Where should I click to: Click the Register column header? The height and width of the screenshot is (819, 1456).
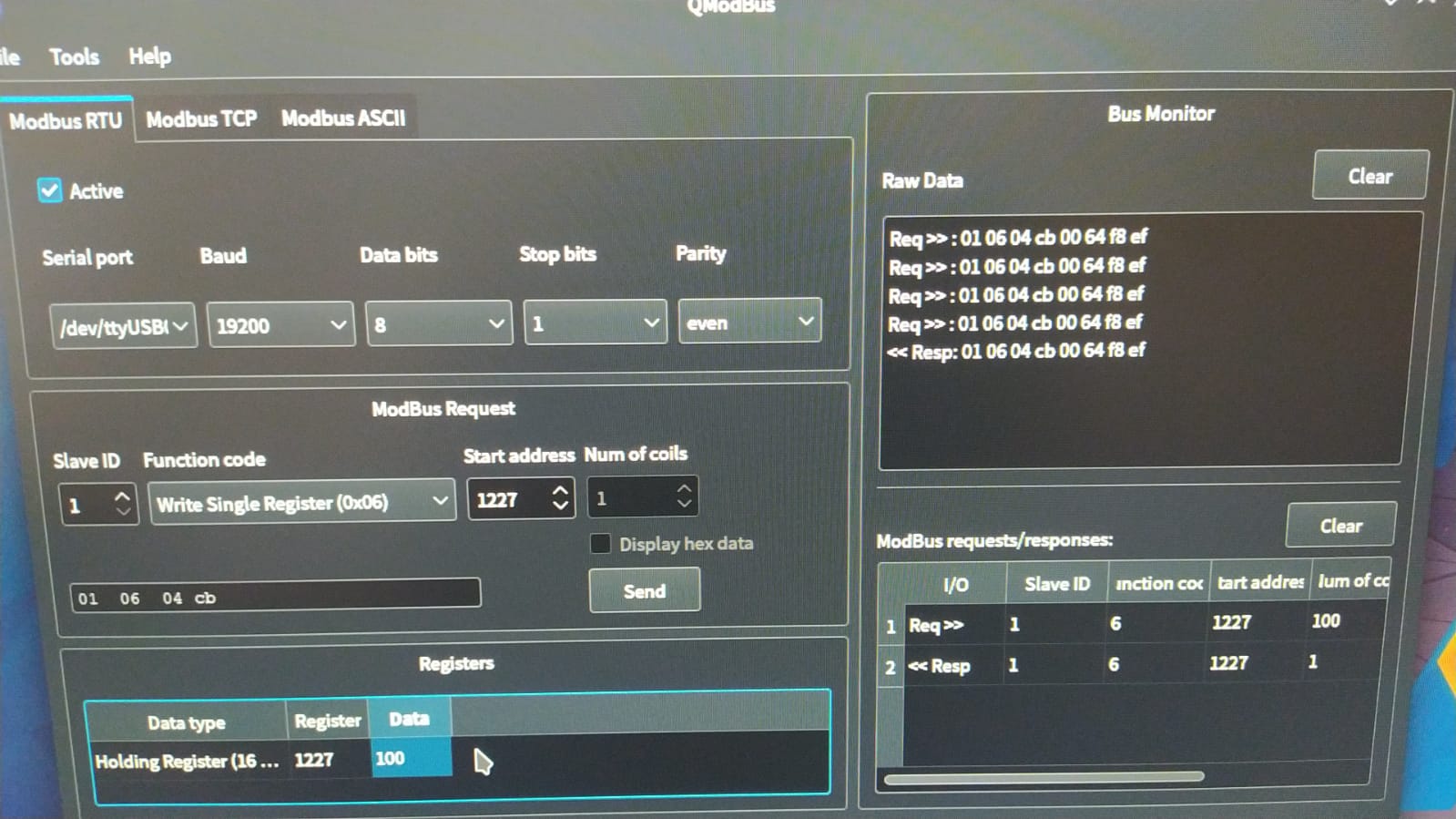tap(328, 721)
